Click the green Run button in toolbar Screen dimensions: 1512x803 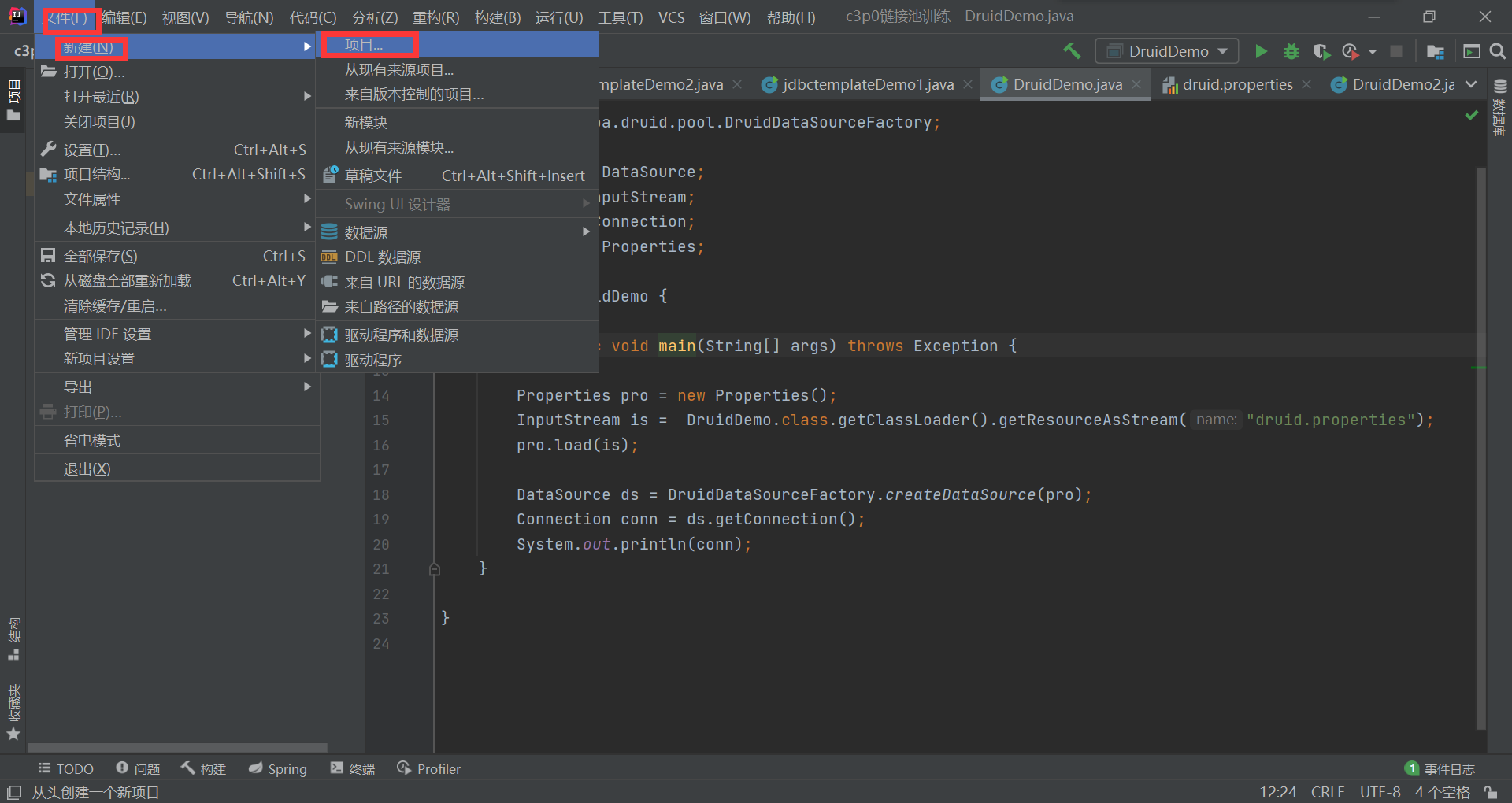tap(1261, 51)
